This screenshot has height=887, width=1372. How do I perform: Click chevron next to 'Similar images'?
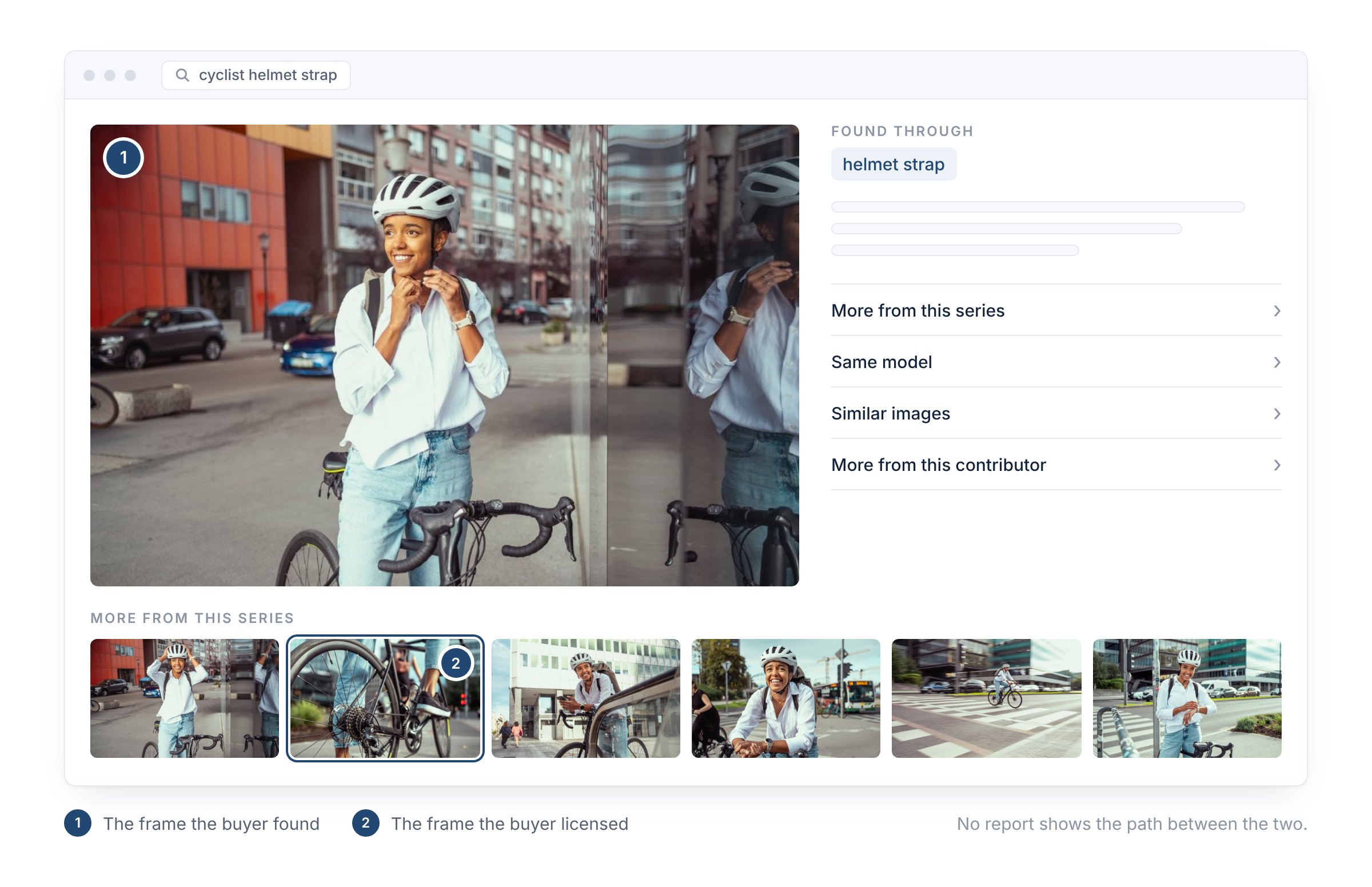point(1277,414)
